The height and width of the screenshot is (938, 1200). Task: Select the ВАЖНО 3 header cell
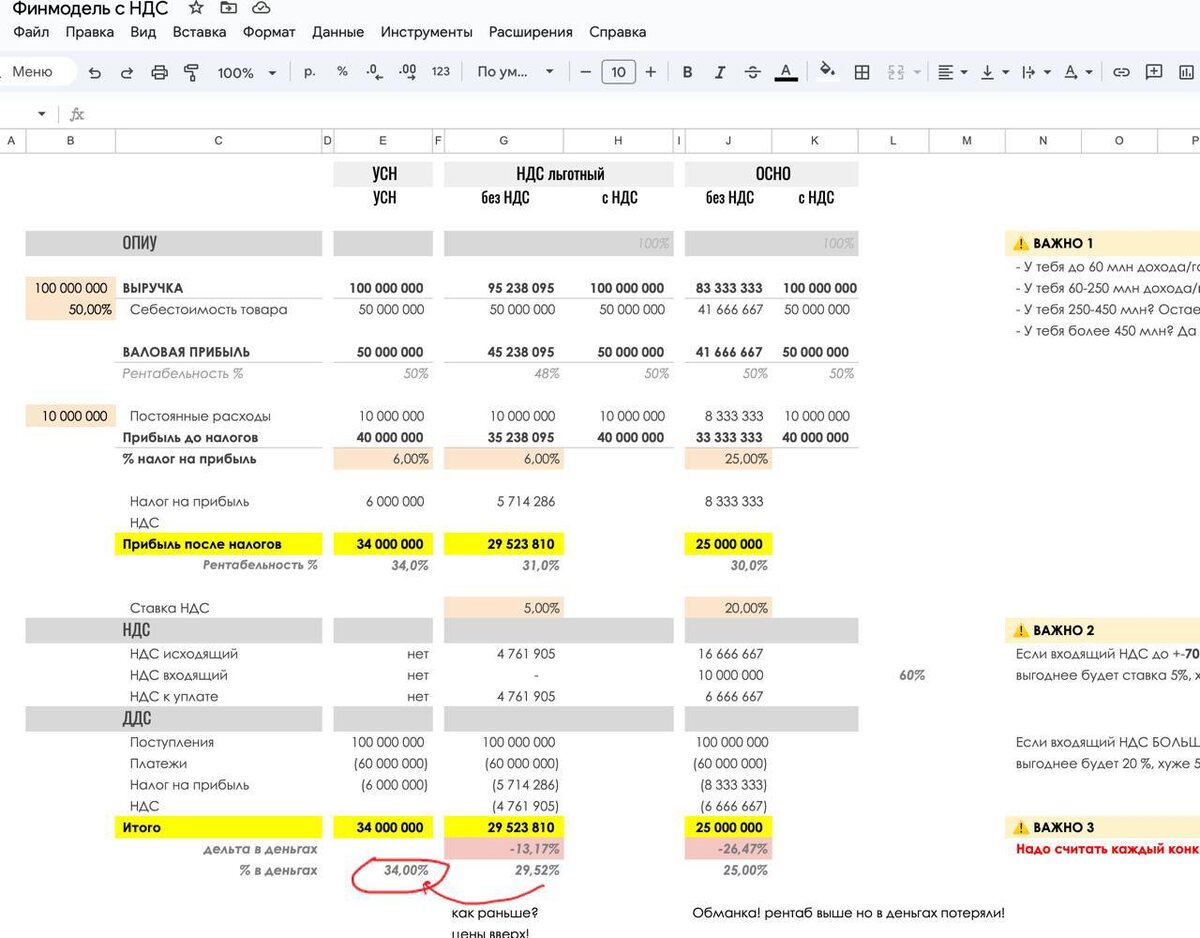pyautogui.click(x=1102, y=827)
